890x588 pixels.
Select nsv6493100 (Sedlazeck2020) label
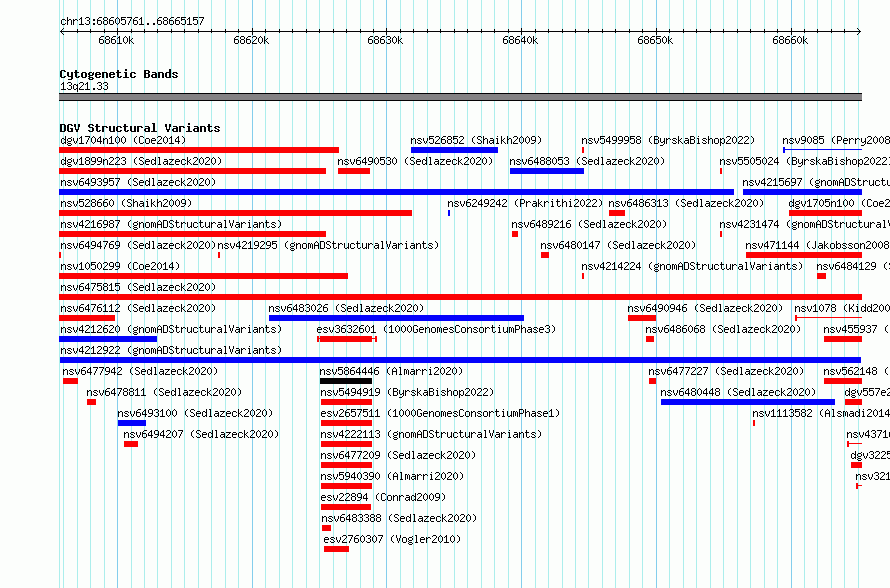click(195, 413)
